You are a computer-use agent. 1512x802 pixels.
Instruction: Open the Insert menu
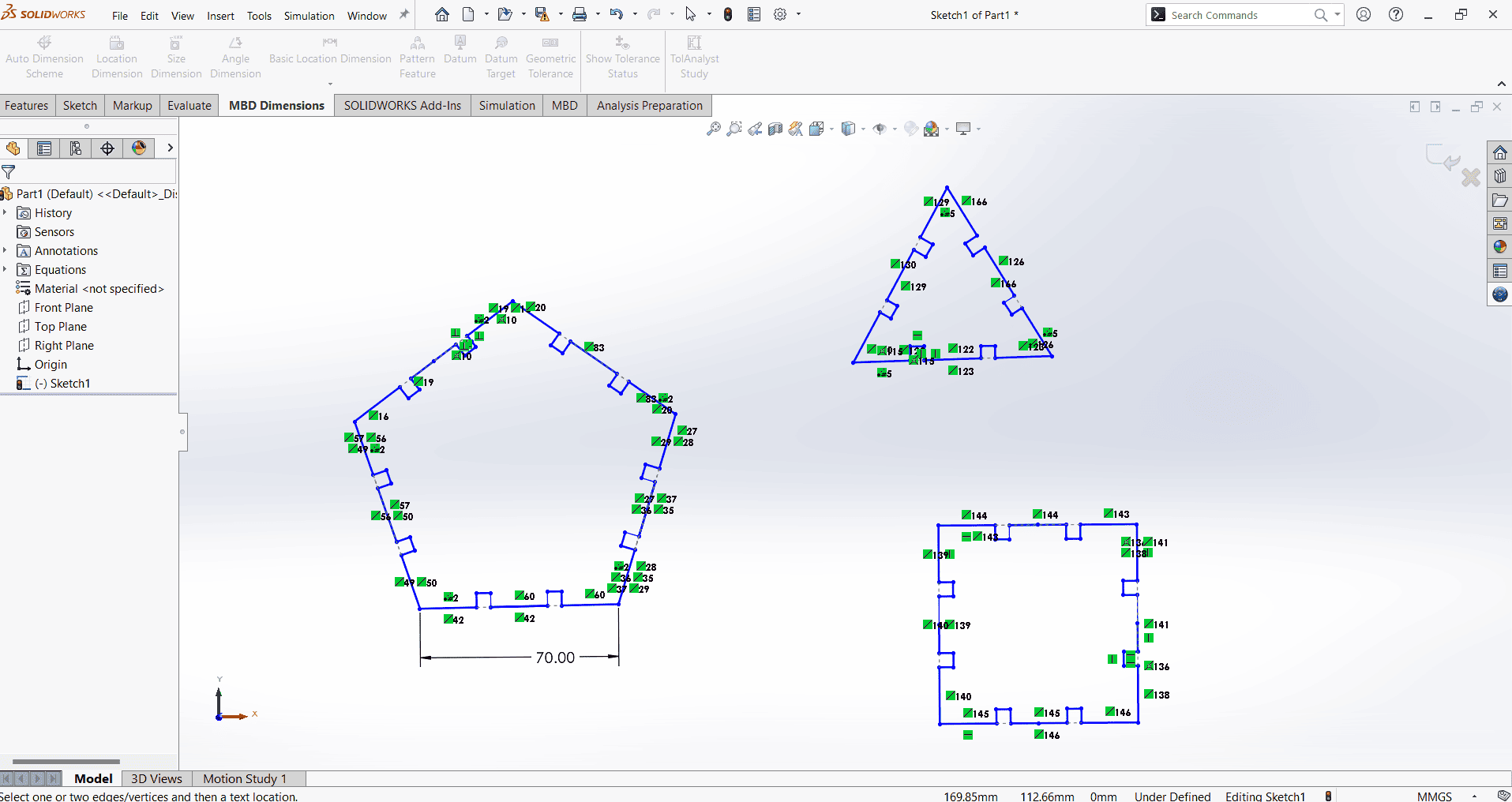click(x=220, y=16)
